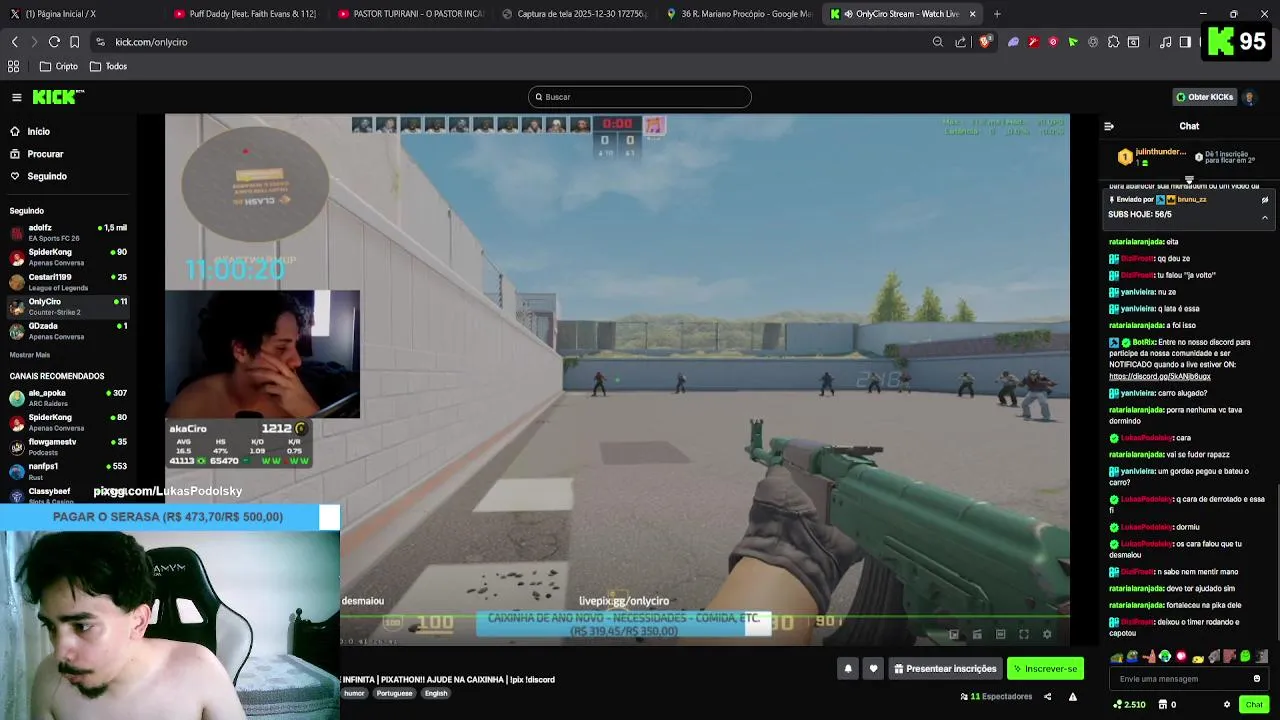
Task: Open flowgamestv recommended channel
Action: (x=68, y=447)
